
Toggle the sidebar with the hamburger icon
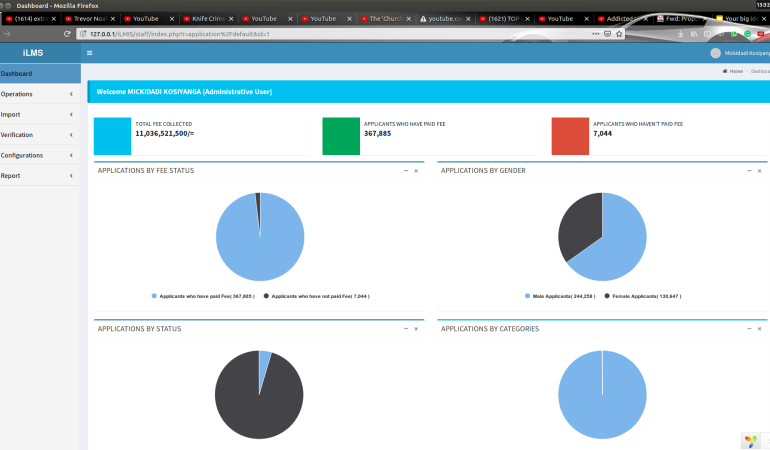click(89, 53)
